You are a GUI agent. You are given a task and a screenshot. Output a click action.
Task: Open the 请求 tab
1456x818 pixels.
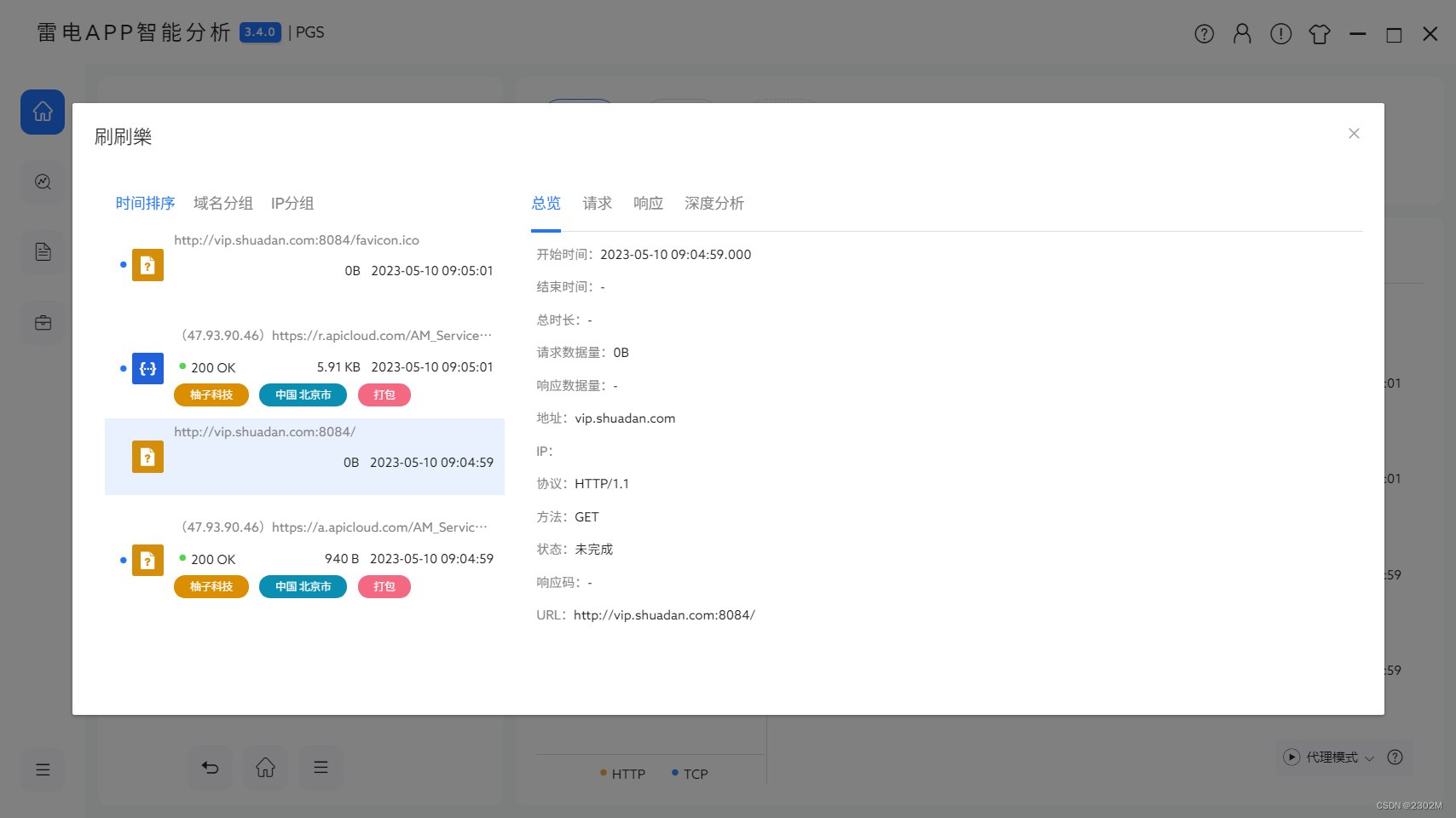(x=598, y=204)
